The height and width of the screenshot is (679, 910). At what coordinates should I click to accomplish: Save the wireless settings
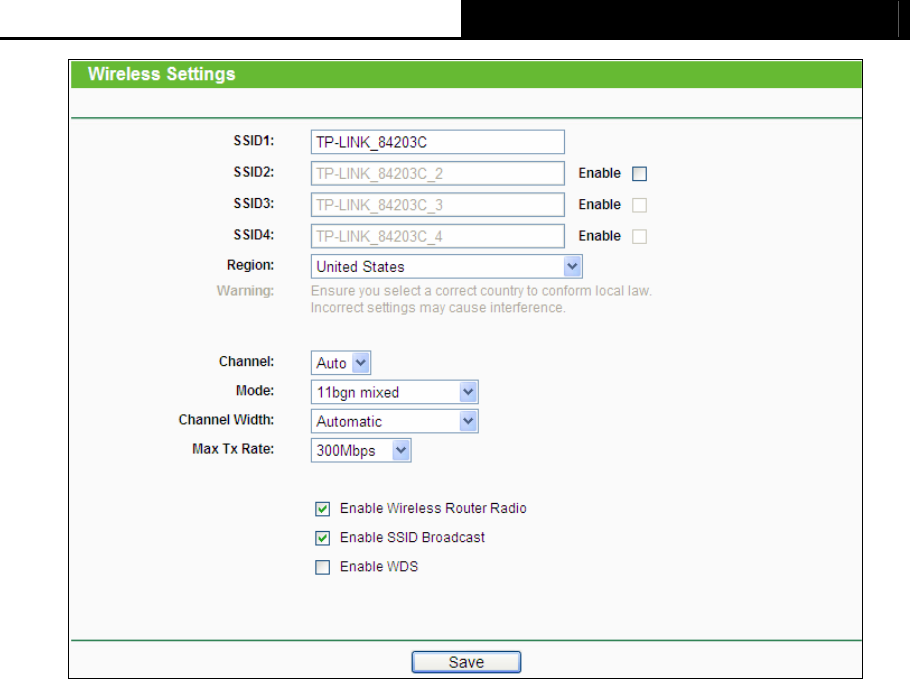pos(466,662)
